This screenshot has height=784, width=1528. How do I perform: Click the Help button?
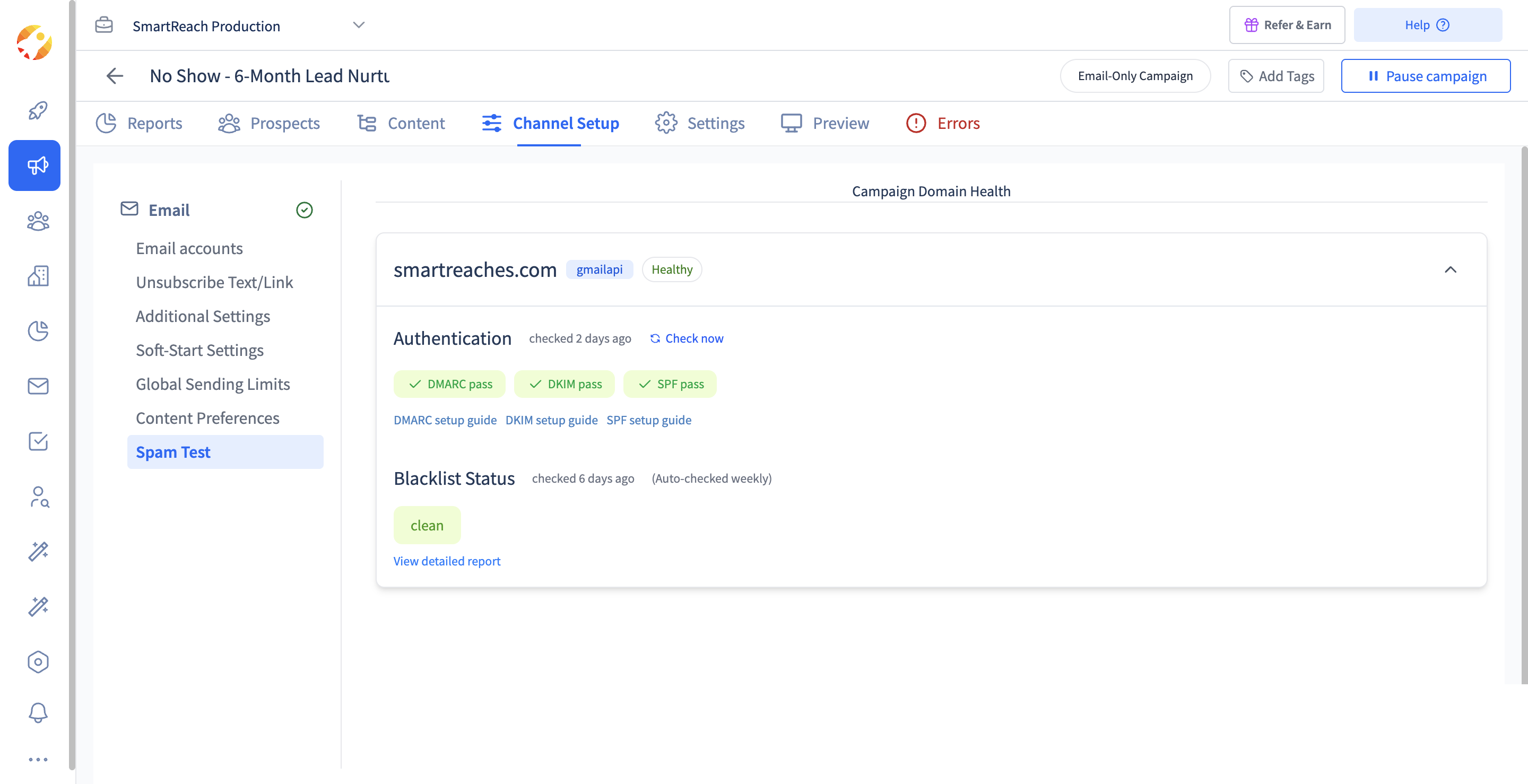[1427, 25]
